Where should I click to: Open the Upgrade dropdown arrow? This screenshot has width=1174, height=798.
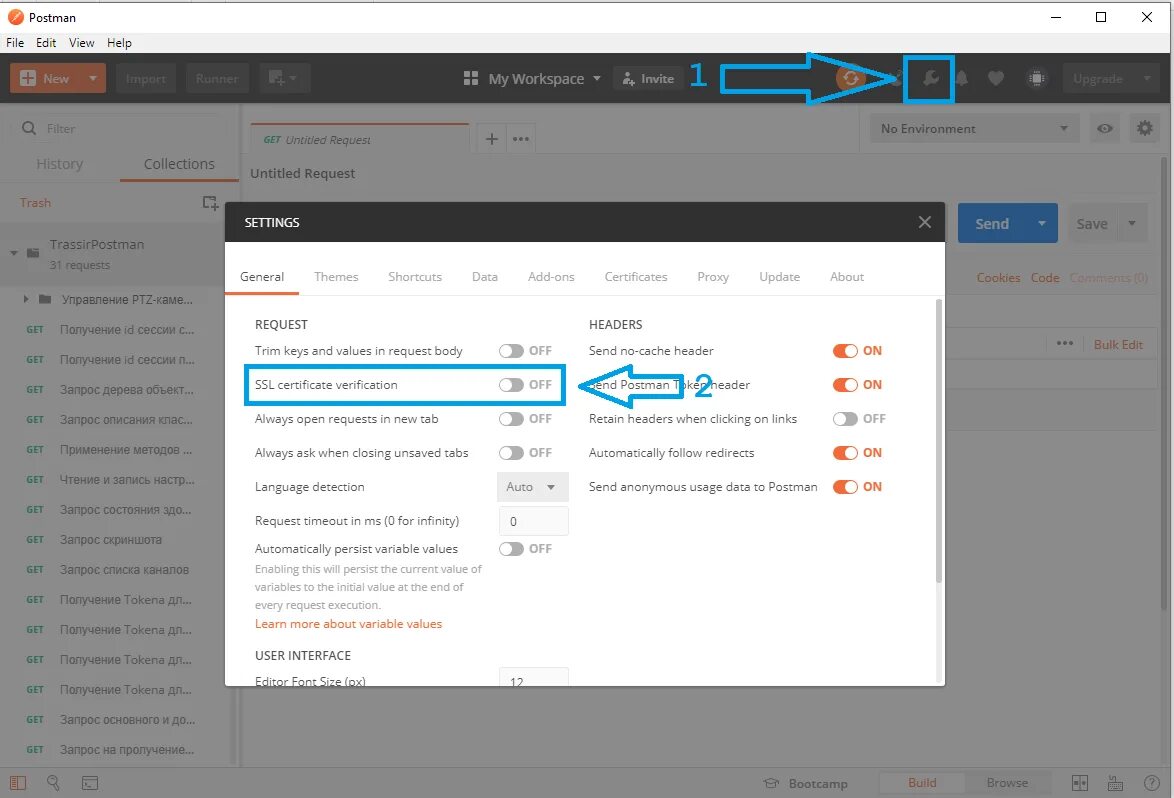point(1147,78)
